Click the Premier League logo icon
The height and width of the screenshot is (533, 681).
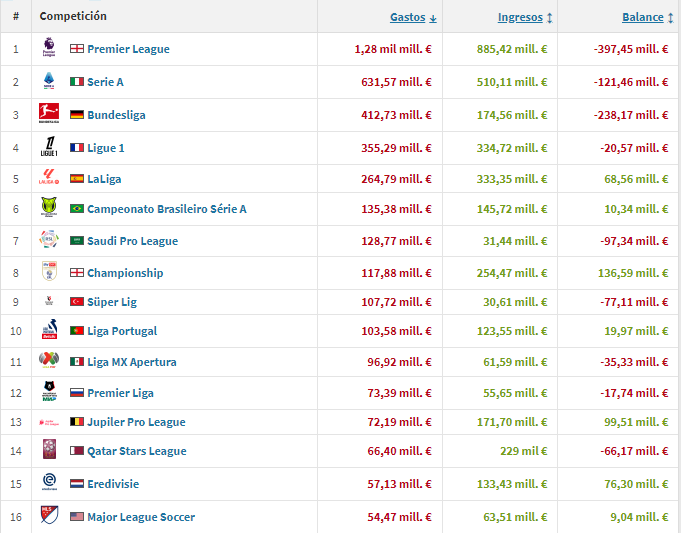49,47
